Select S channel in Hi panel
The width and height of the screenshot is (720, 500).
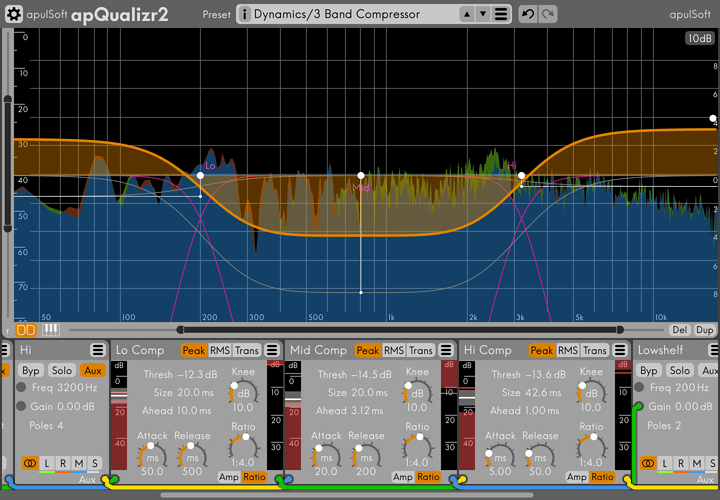pos(95,463)
